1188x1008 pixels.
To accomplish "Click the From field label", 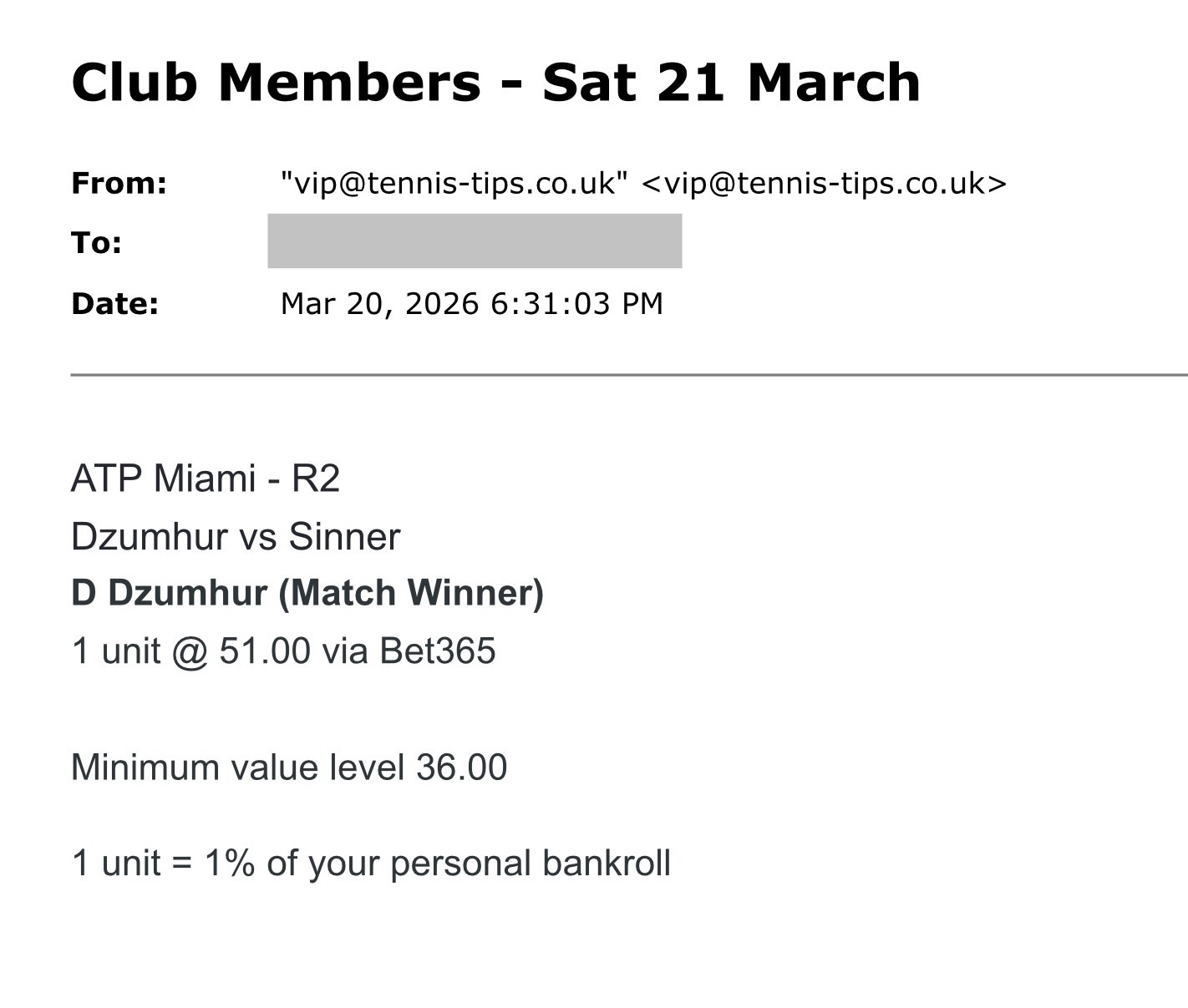I will 119,183.
